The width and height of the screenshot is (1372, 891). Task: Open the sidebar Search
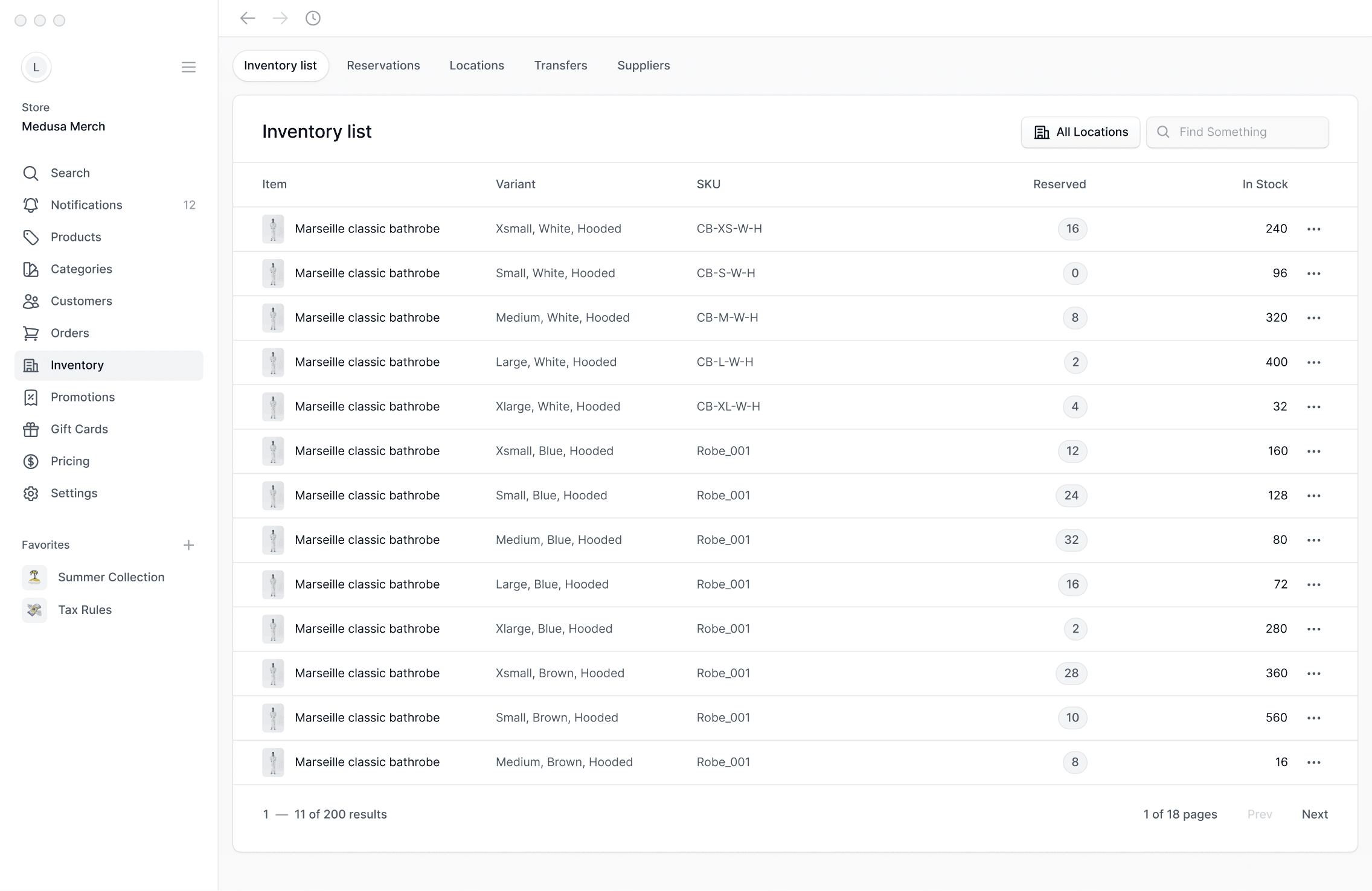[x=69, y=173]
